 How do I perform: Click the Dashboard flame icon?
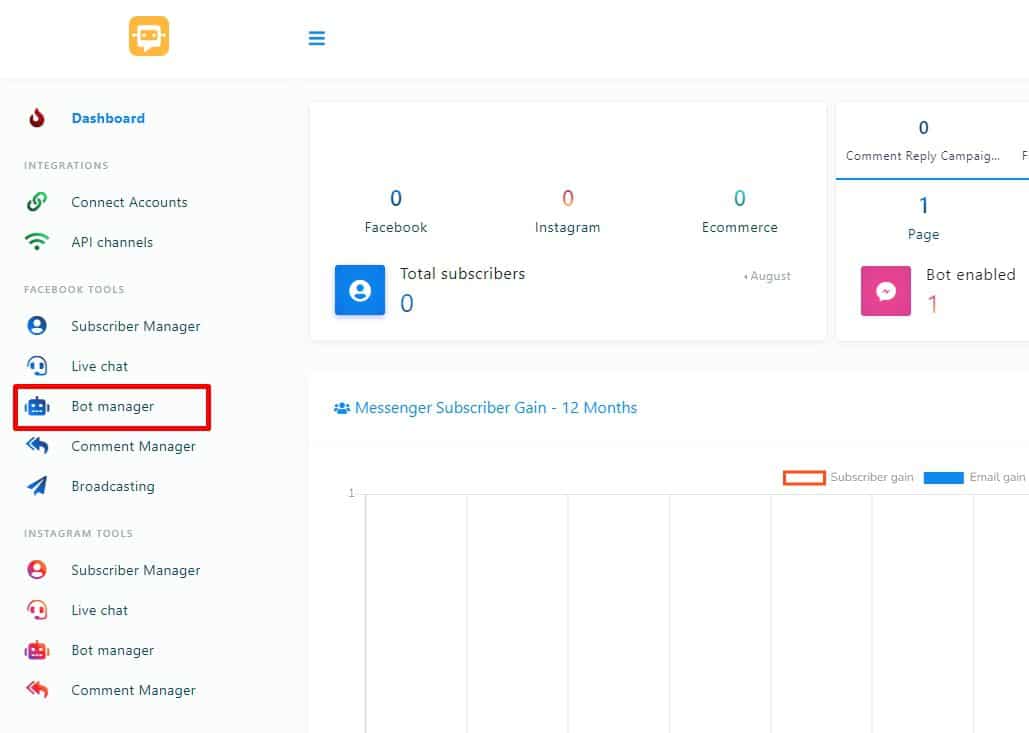pyautogui.click(x=37, y=118)
